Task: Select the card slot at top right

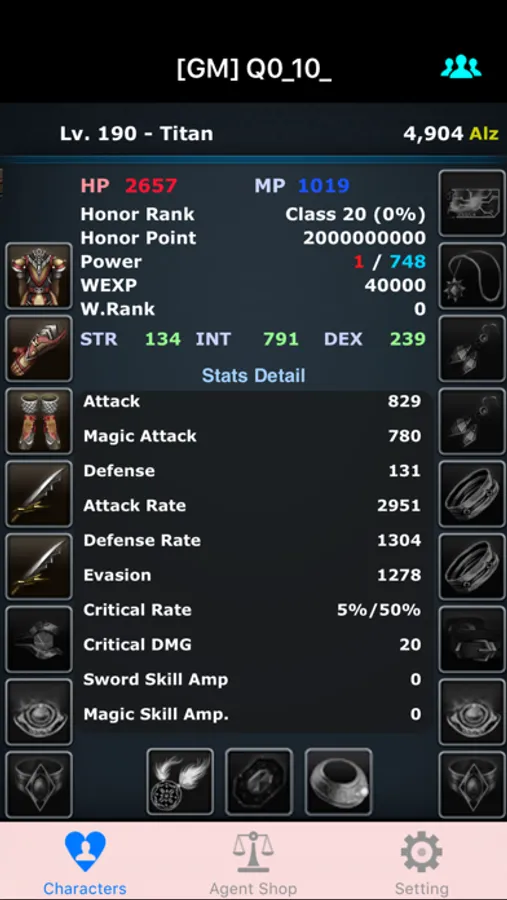Action: pos(472,203)
